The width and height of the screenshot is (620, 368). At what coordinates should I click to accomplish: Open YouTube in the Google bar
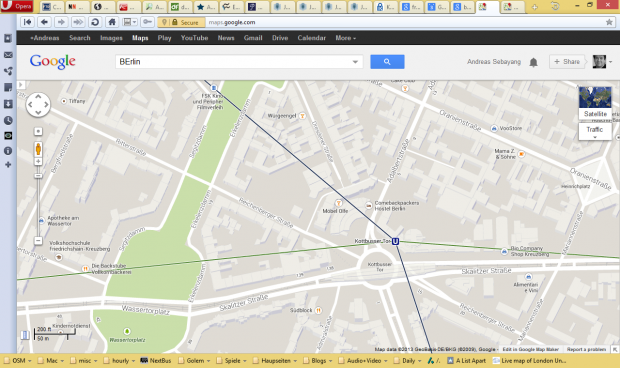pyautogui.click(x=194, y=38)
